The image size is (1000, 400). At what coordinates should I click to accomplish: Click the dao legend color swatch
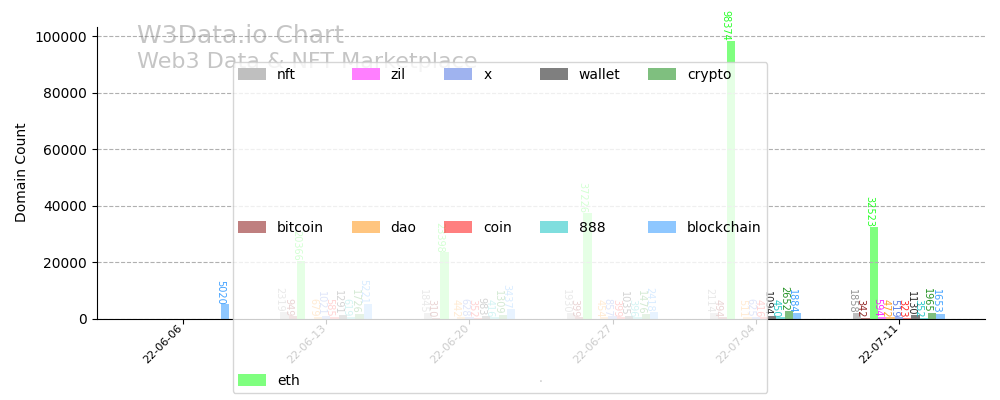tap(366, 227)
